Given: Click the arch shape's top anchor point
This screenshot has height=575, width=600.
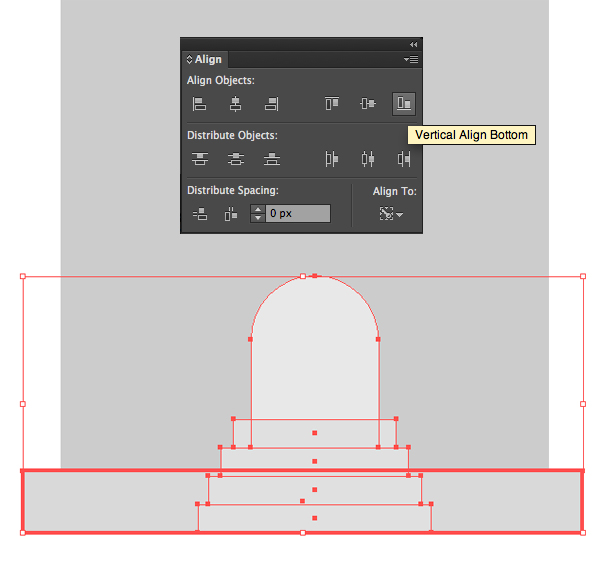Looking at the screenshot, I should pos(315,276).
